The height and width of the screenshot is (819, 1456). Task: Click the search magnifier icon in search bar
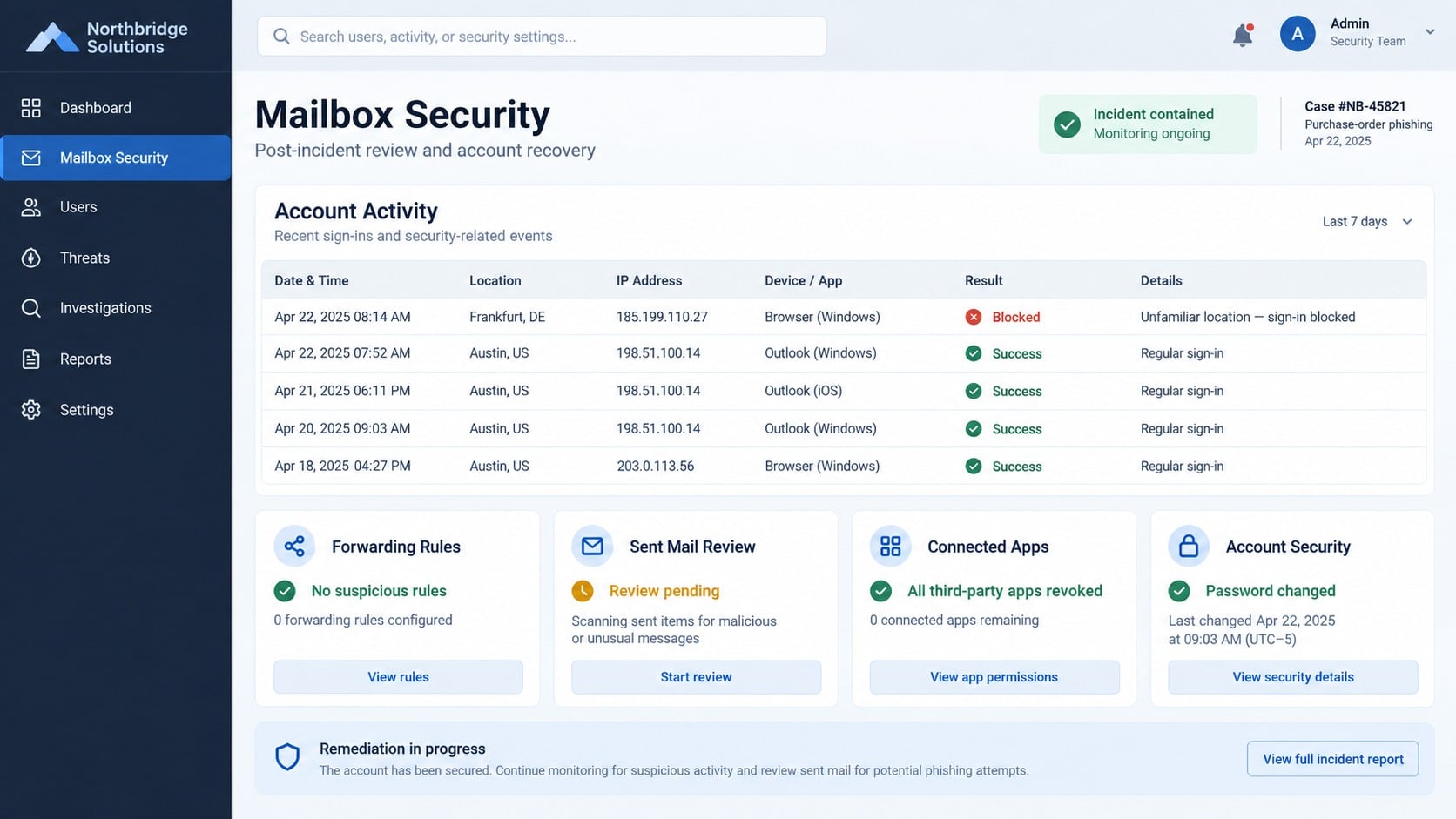pyautogui.click(x=281, y=37)
